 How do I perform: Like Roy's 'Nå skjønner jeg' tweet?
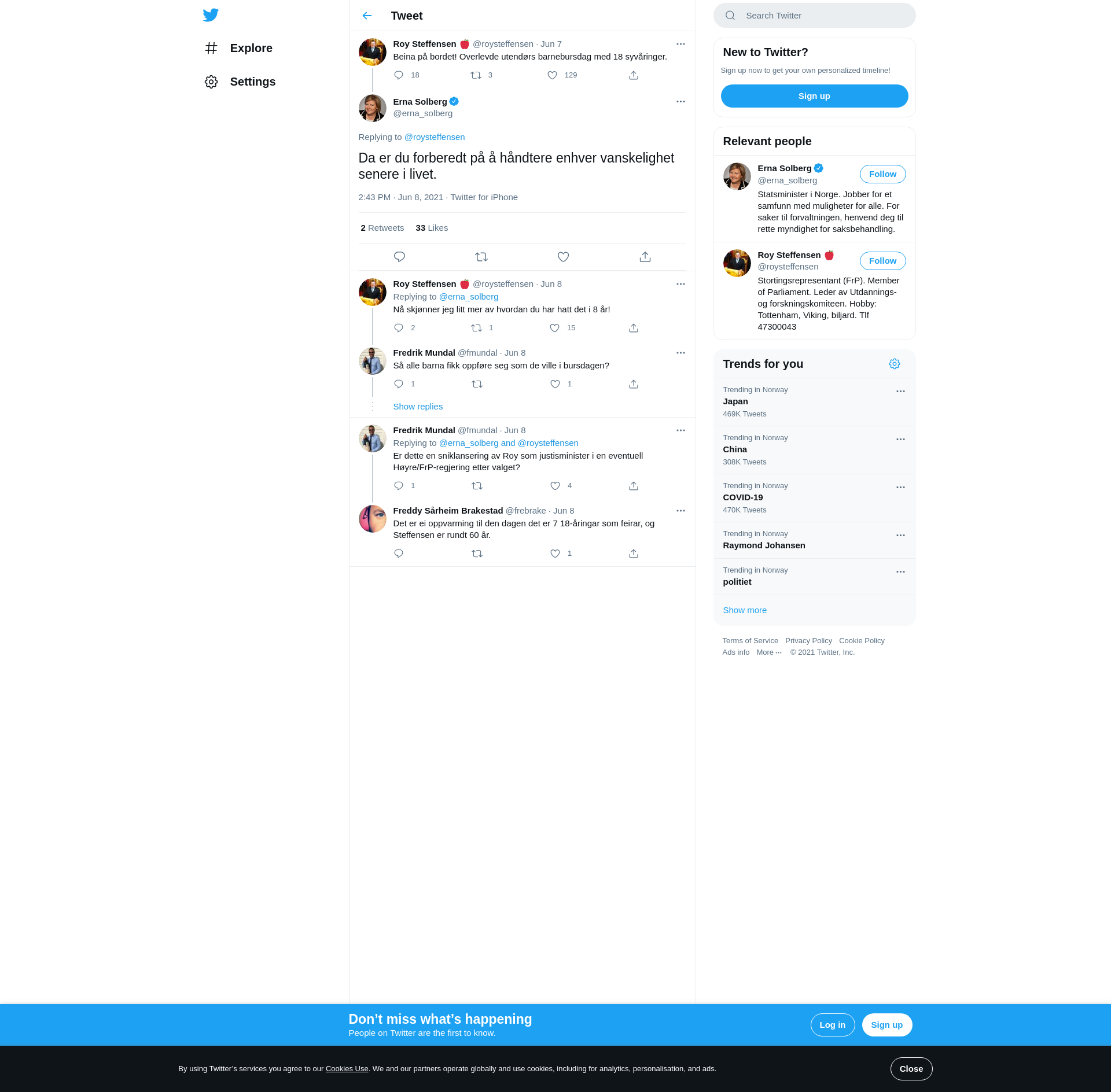tap(554, 328)
